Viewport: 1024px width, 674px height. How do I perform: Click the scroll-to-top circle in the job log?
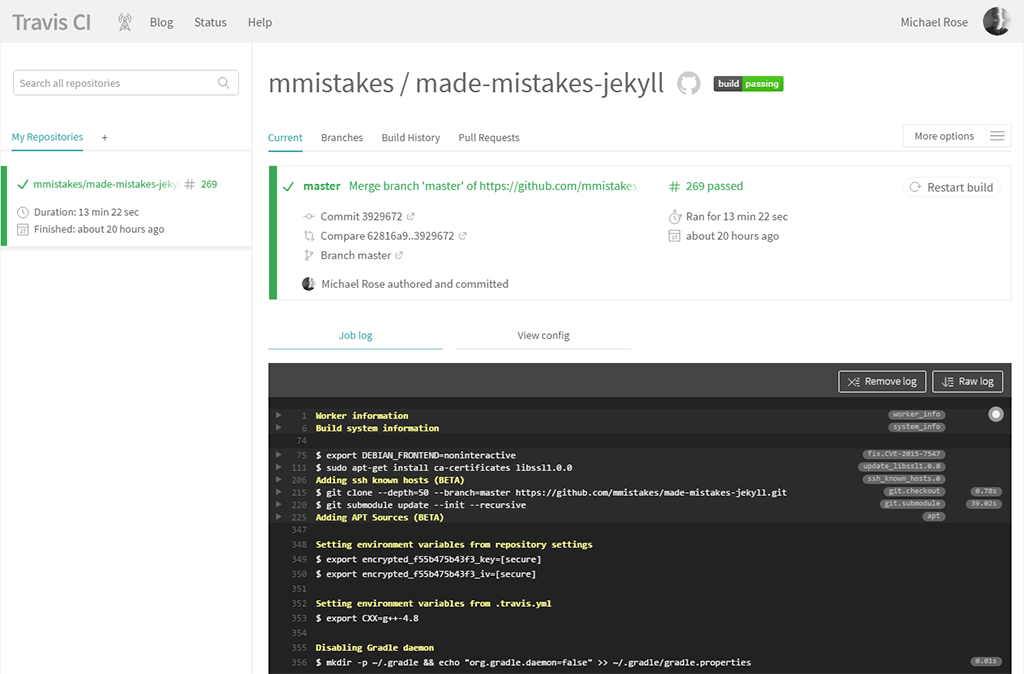(x=995, y=413)
